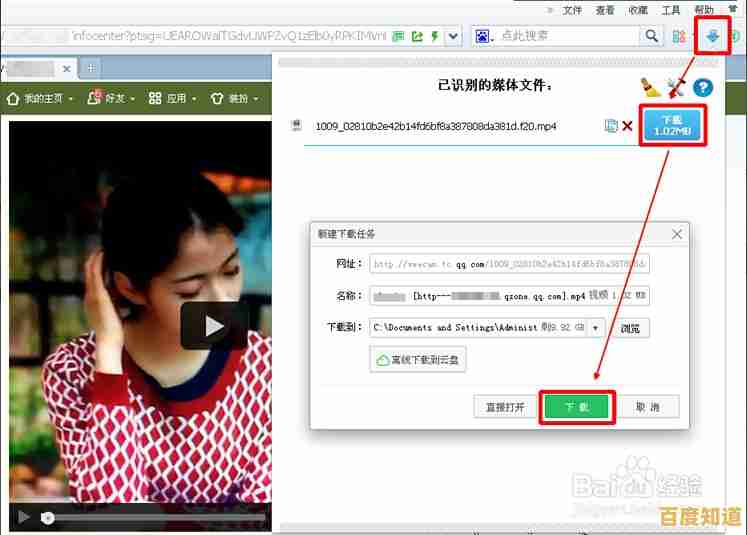747x535 pixels.
Task: Click the copy link icon beside the mp4 file
Action: pos(611,126)
